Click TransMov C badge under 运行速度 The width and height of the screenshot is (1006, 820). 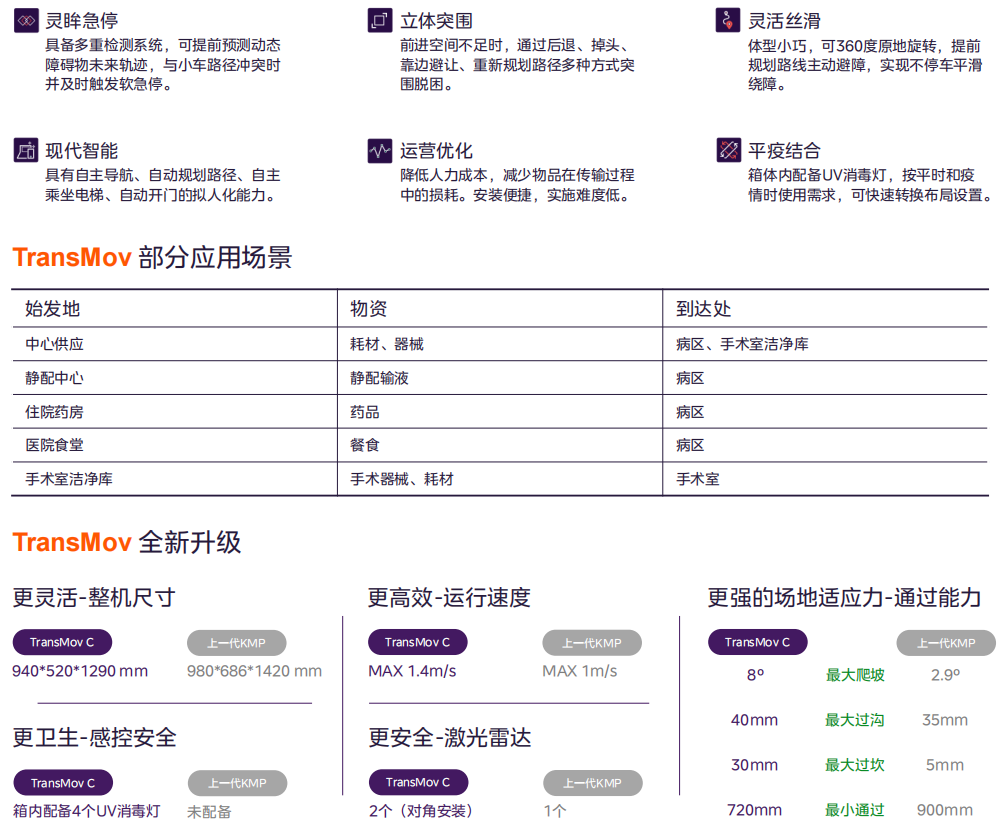coord(418,642)
